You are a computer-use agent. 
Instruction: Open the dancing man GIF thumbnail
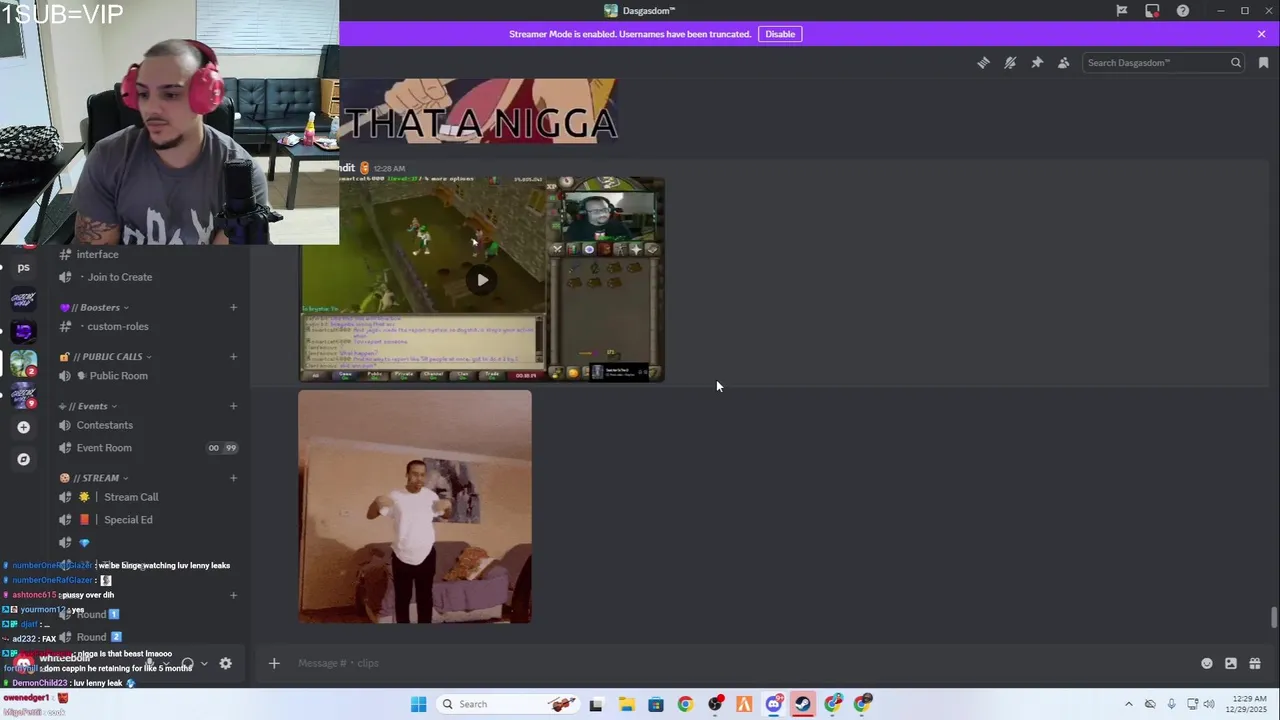415,507
